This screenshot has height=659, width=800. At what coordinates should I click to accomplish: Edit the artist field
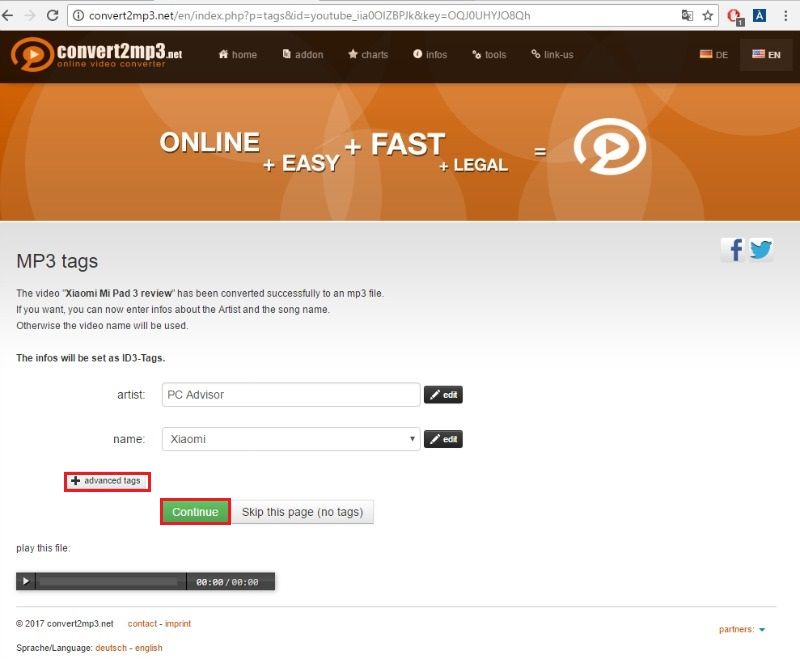[x=443, y=395]
